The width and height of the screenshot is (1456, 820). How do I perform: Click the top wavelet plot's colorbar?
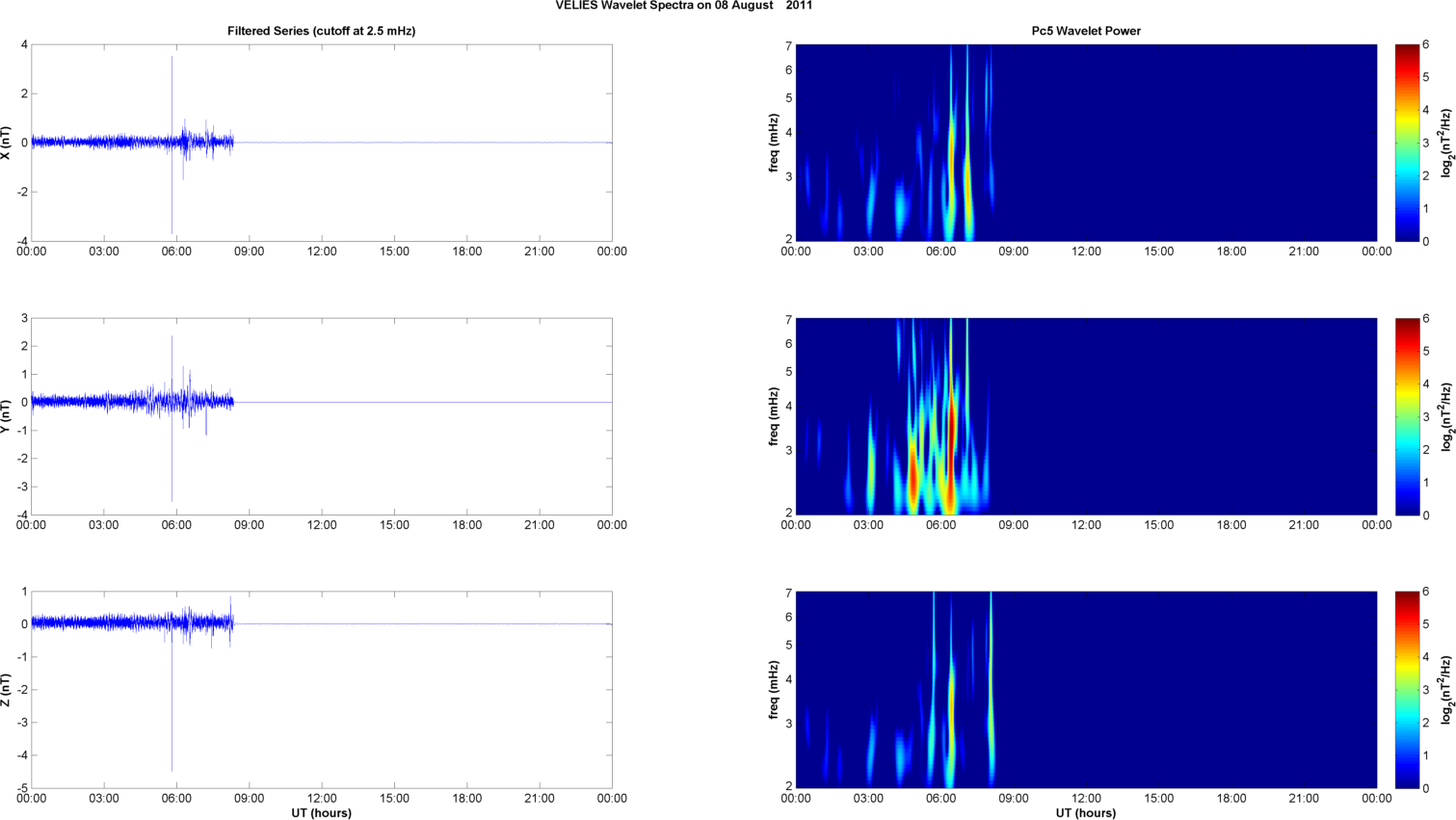click(x=1407, y=143)
